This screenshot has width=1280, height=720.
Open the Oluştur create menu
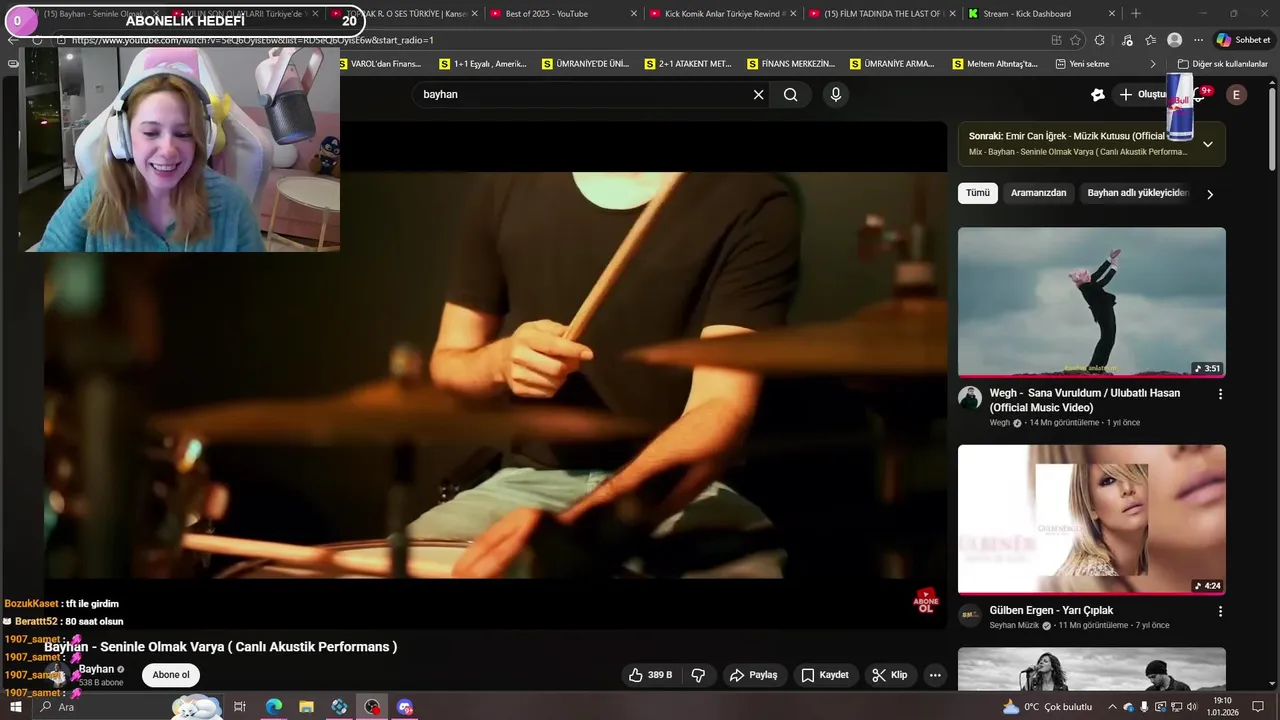pyautogui.click(x=1142, y=95)
